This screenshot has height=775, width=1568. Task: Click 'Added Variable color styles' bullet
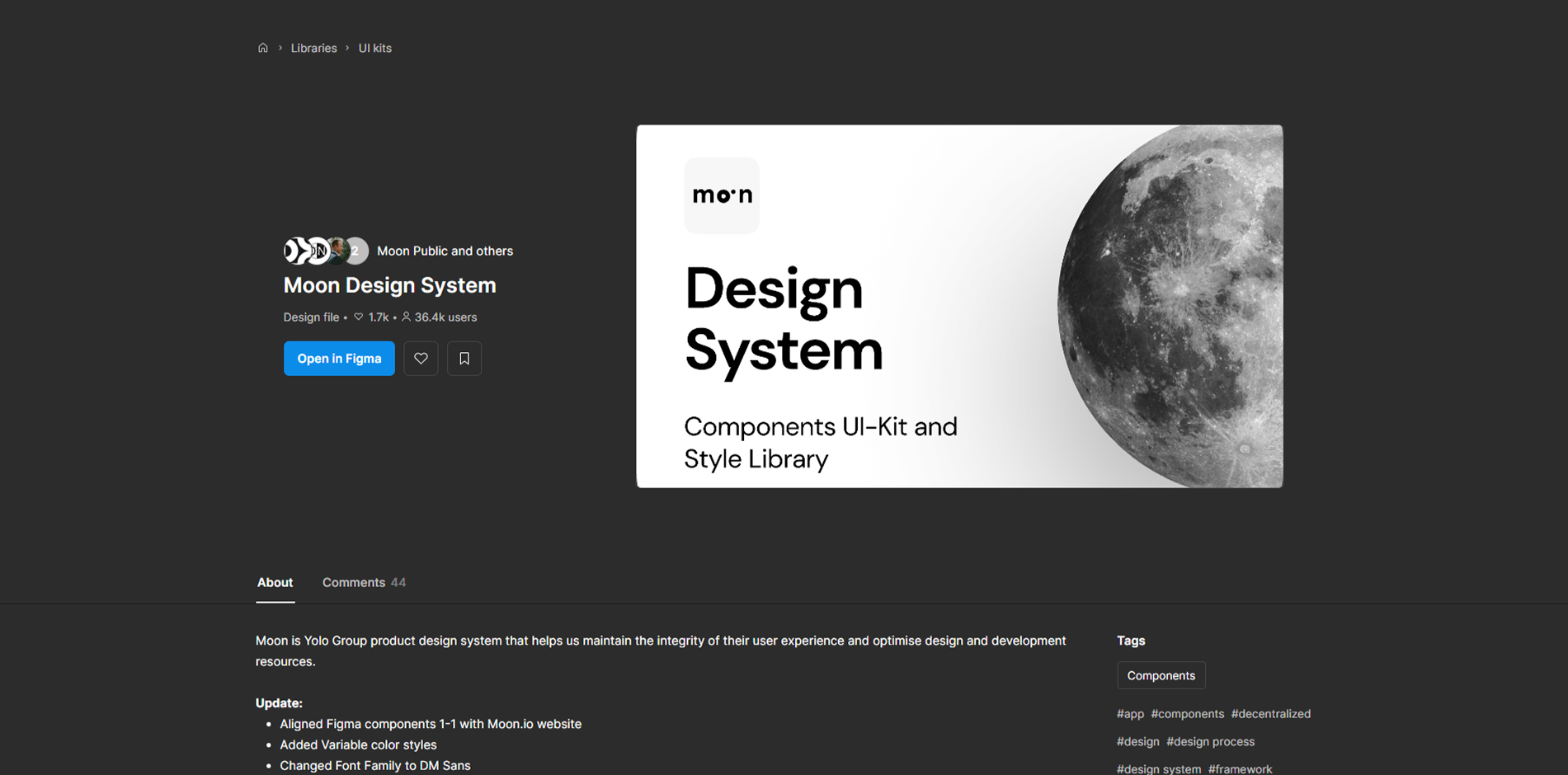pos(358,744)
